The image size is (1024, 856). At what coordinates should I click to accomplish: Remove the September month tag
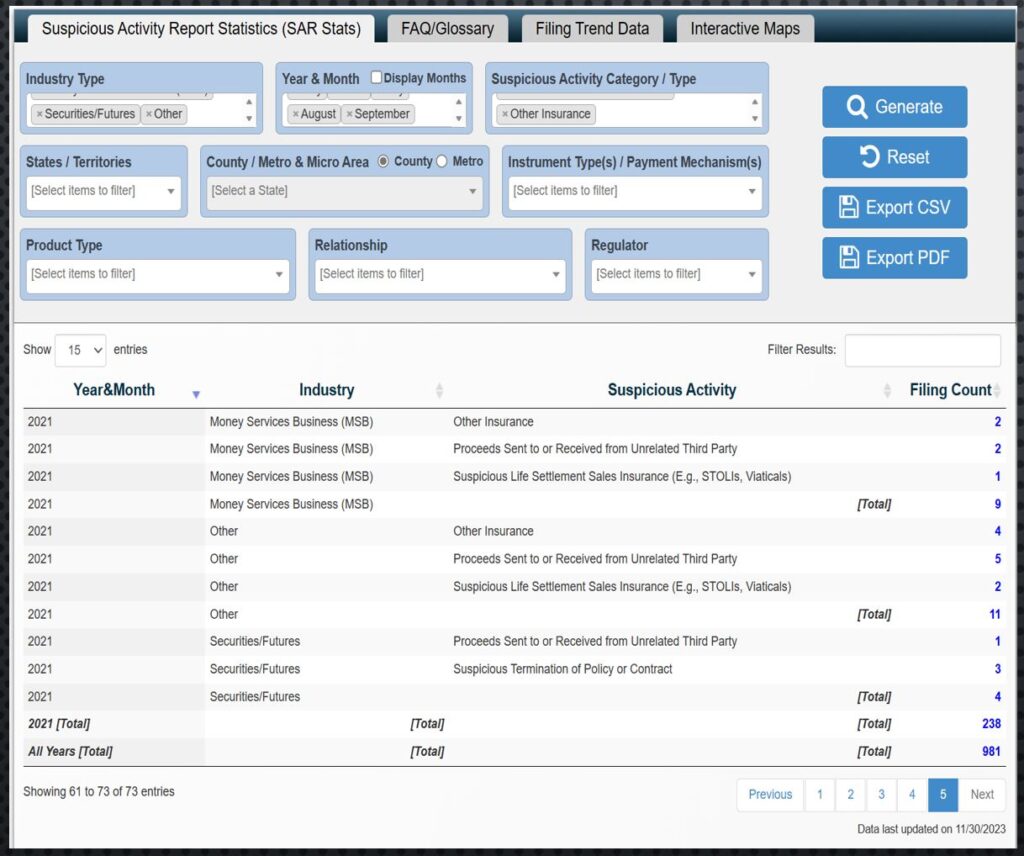(349, 114)
